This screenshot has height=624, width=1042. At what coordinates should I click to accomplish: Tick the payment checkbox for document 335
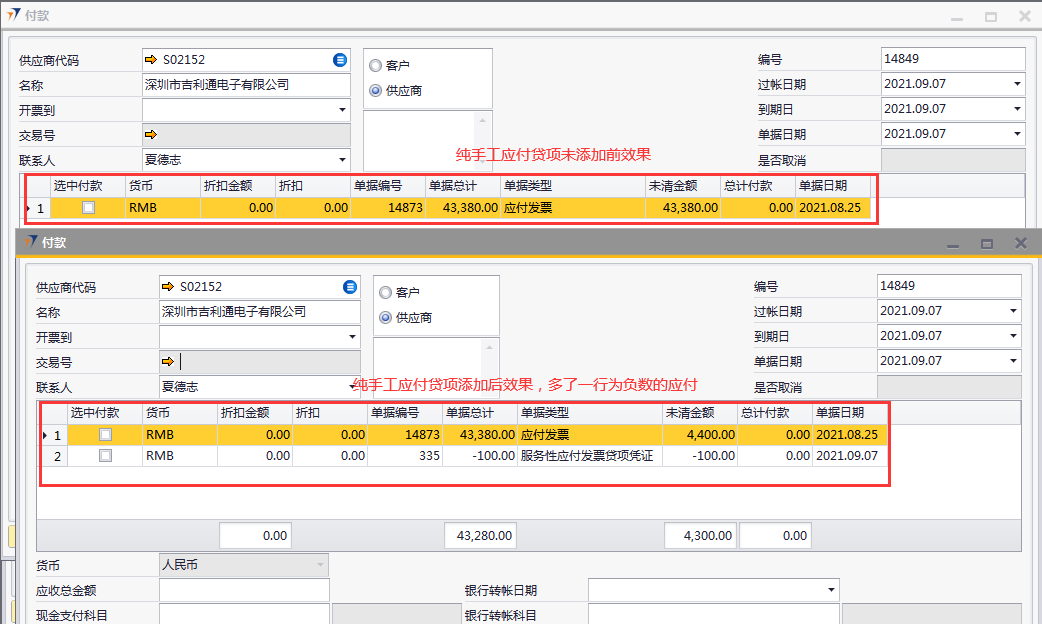click(105, 456)
